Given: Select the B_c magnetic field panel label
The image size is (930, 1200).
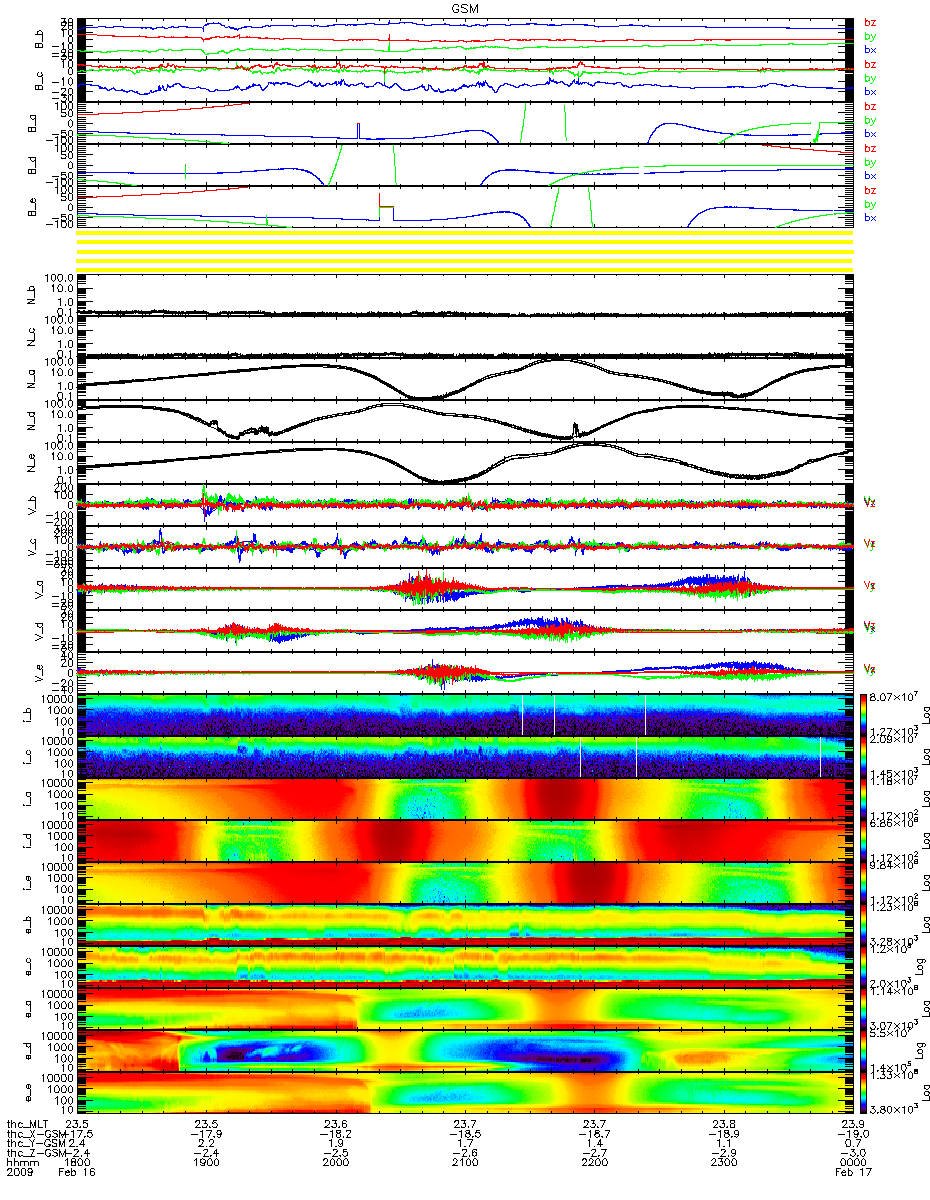Looking at the screenshot, I should (40, 80).
